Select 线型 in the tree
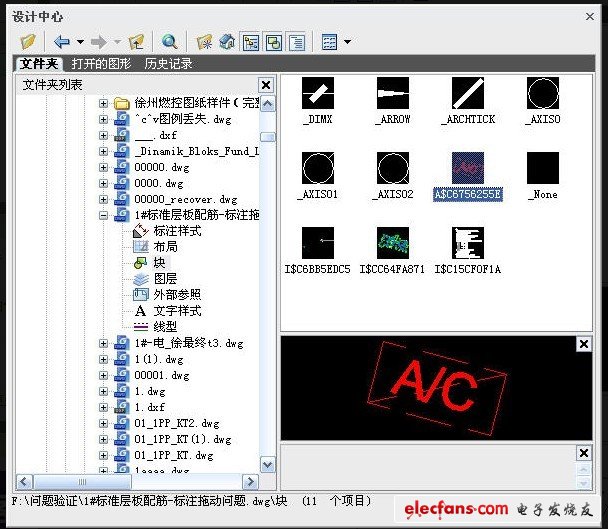 click(166, 327)
